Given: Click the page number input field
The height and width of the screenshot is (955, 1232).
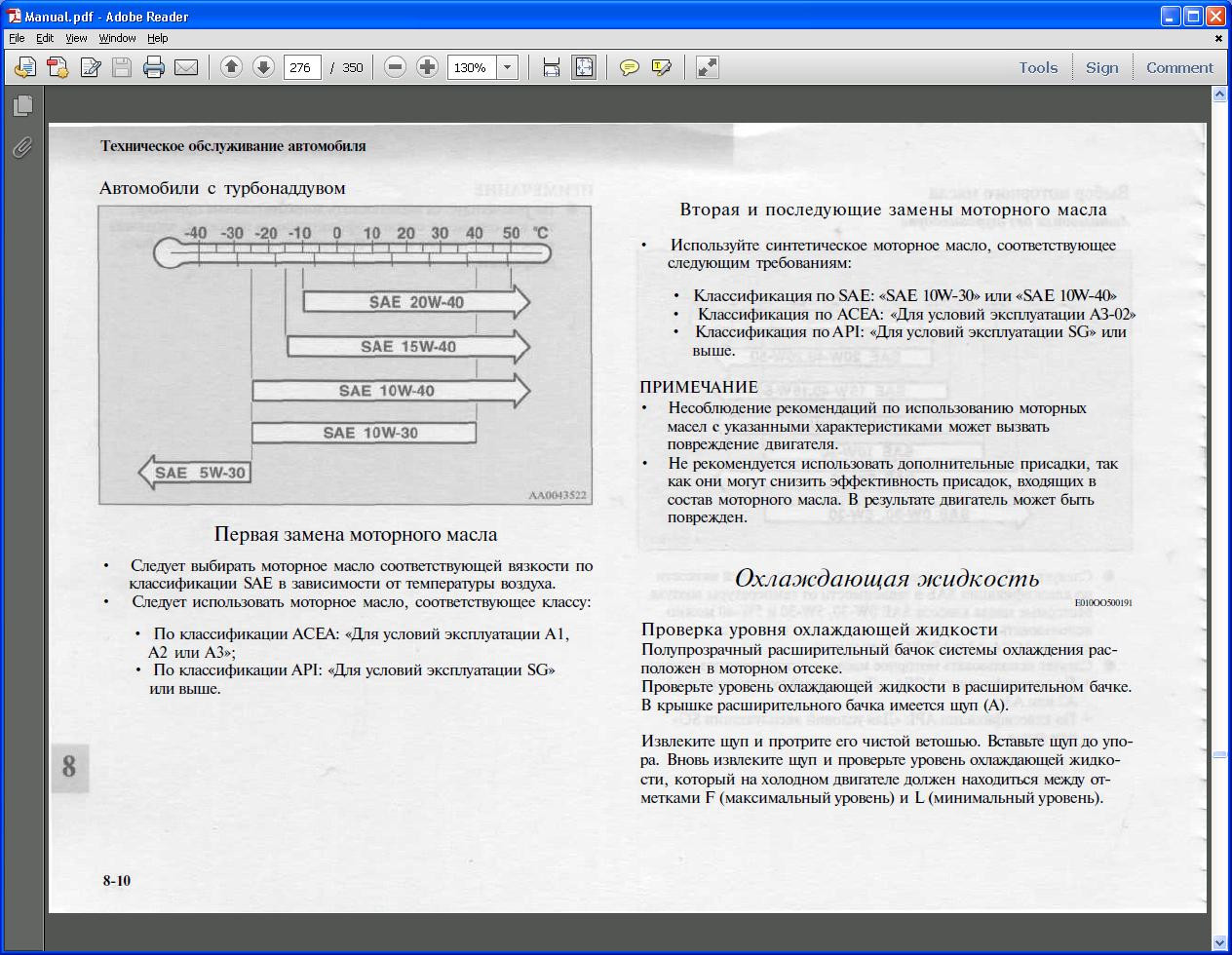Looking at the screenshot, I should [x=302, y=67].
